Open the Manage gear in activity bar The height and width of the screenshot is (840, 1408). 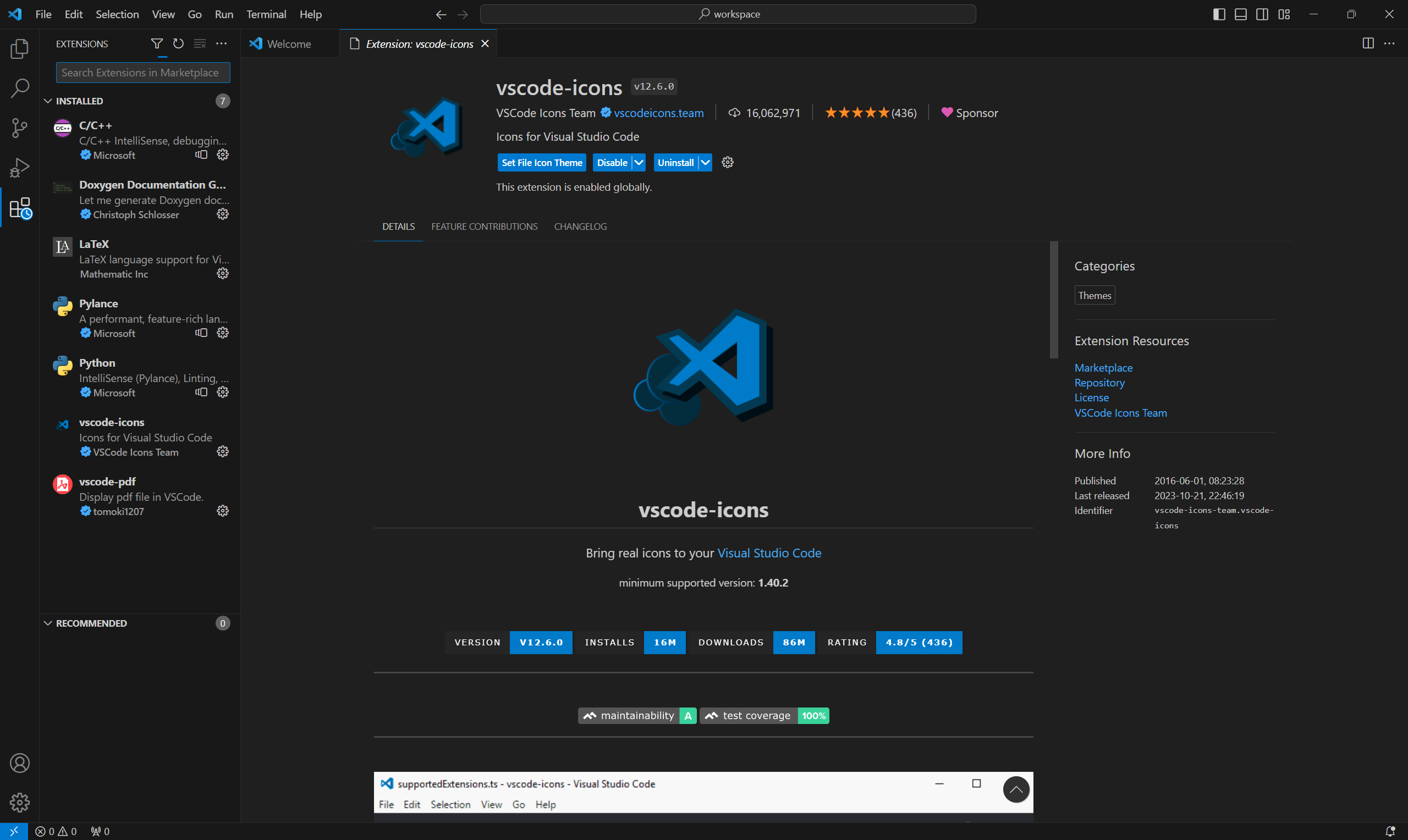pos(19,802)
